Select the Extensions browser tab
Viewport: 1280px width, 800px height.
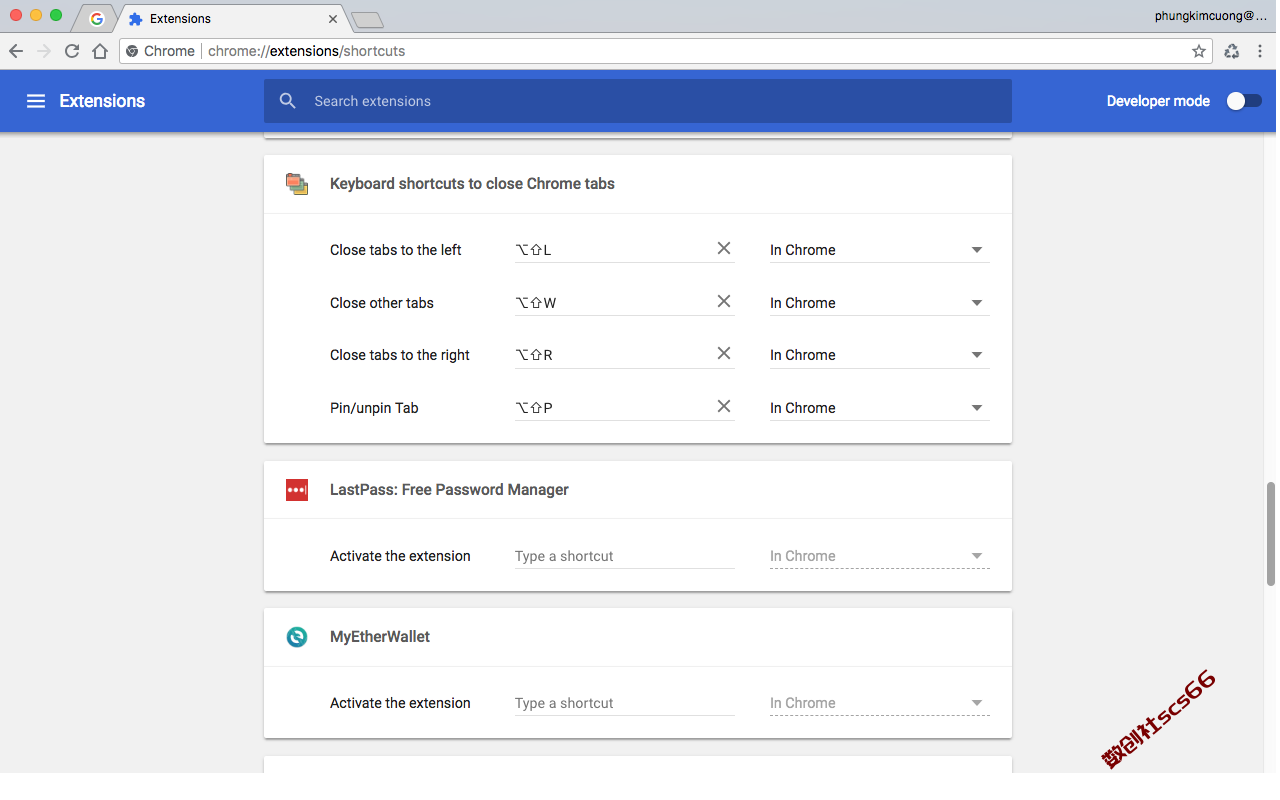tap(230, 19)
